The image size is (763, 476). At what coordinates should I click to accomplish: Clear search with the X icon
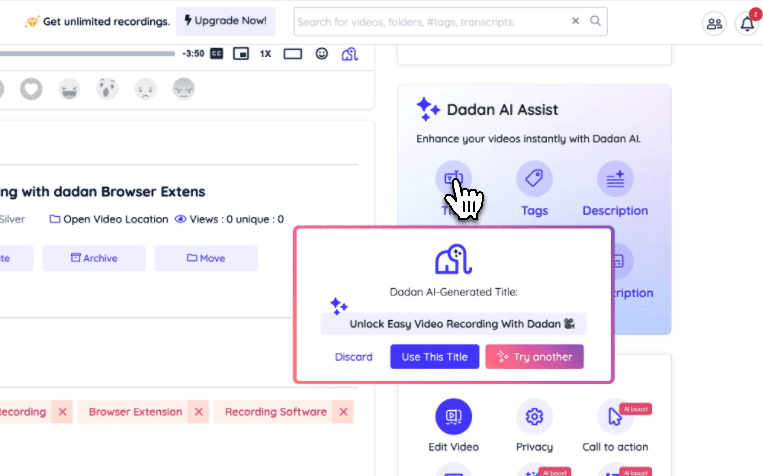point(575,21)
